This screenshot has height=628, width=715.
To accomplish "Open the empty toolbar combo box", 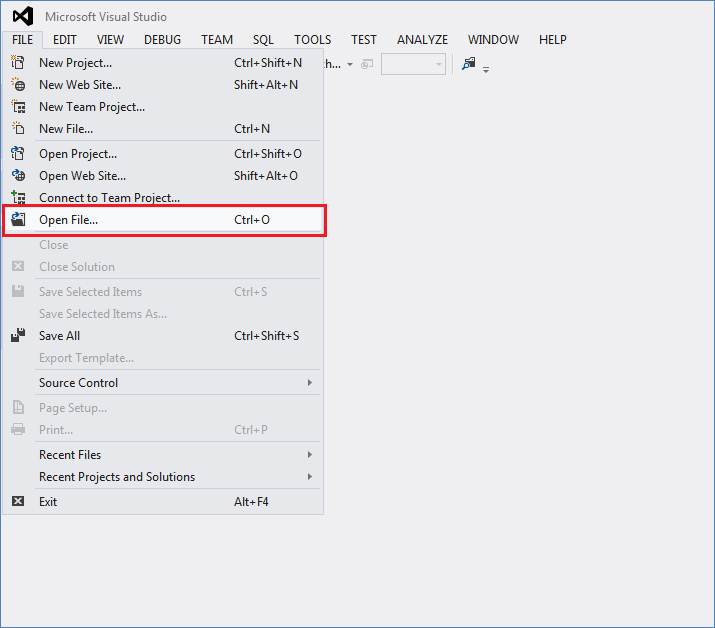I will [x=413, y=64].
